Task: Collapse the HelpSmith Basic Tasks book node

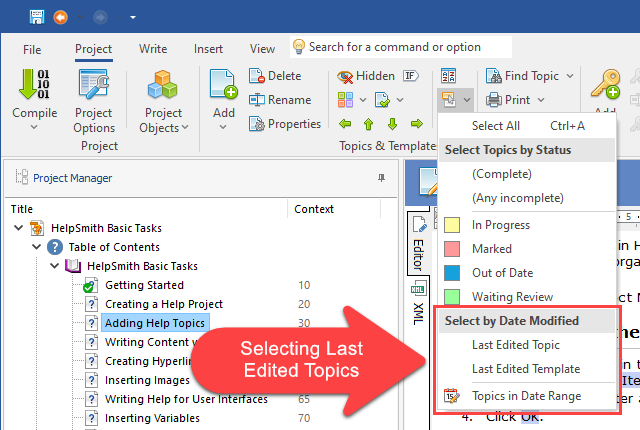Action: pyautogui.click(x=55, y=266)
